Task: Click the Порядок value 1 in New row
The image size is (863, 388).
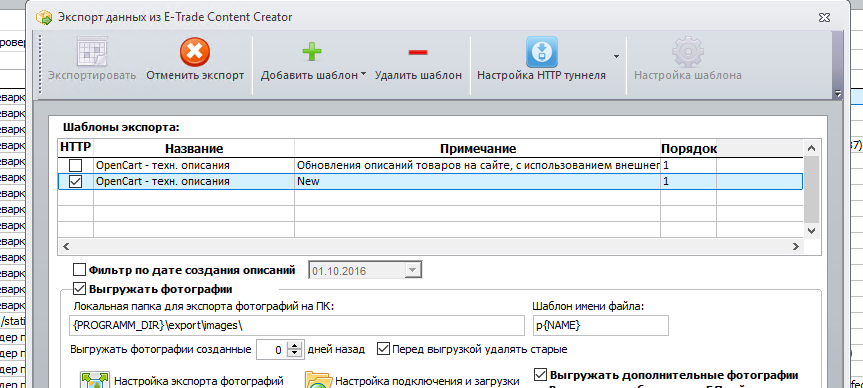Action: tap(666, 181)
